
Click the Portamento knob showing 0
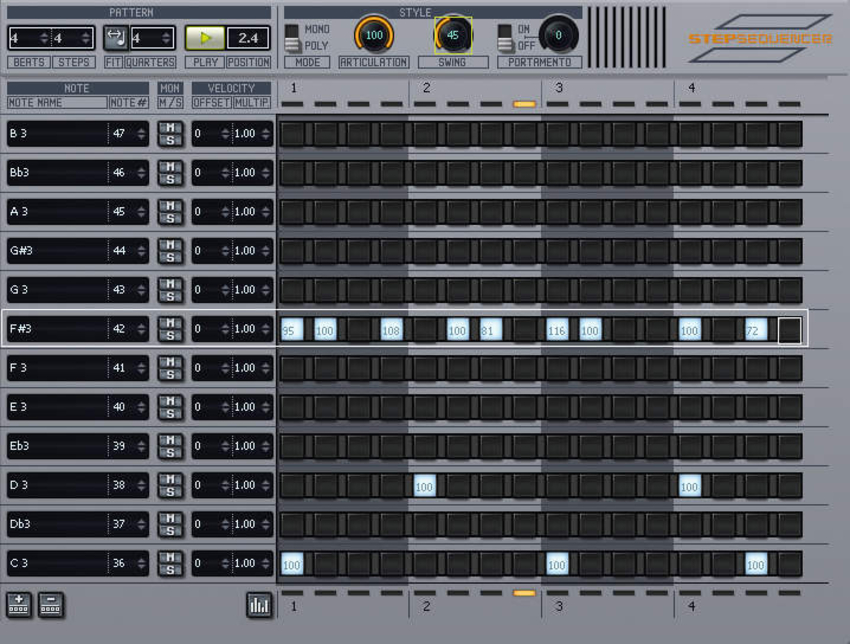(558, 35)
